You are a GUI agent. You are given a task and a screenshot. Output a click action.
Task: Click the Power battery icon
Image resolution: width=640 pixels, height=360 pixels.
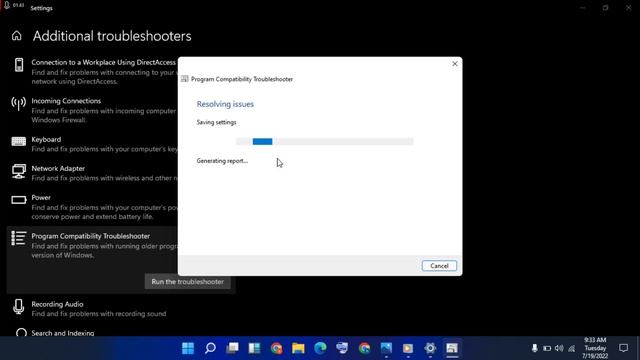(x=18, y=200)
